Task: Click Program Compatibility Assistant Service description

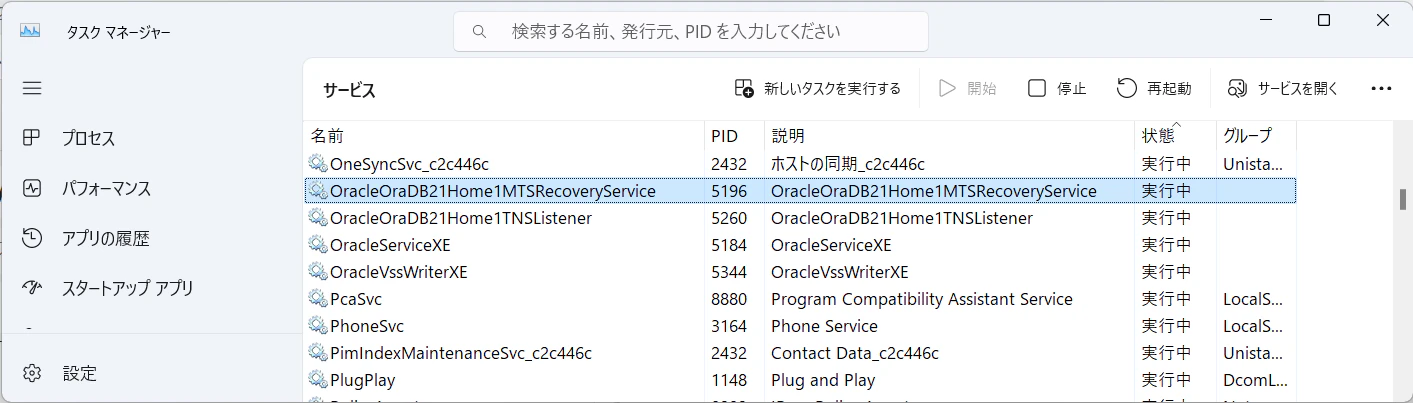Action: click(x=921, y=298)
